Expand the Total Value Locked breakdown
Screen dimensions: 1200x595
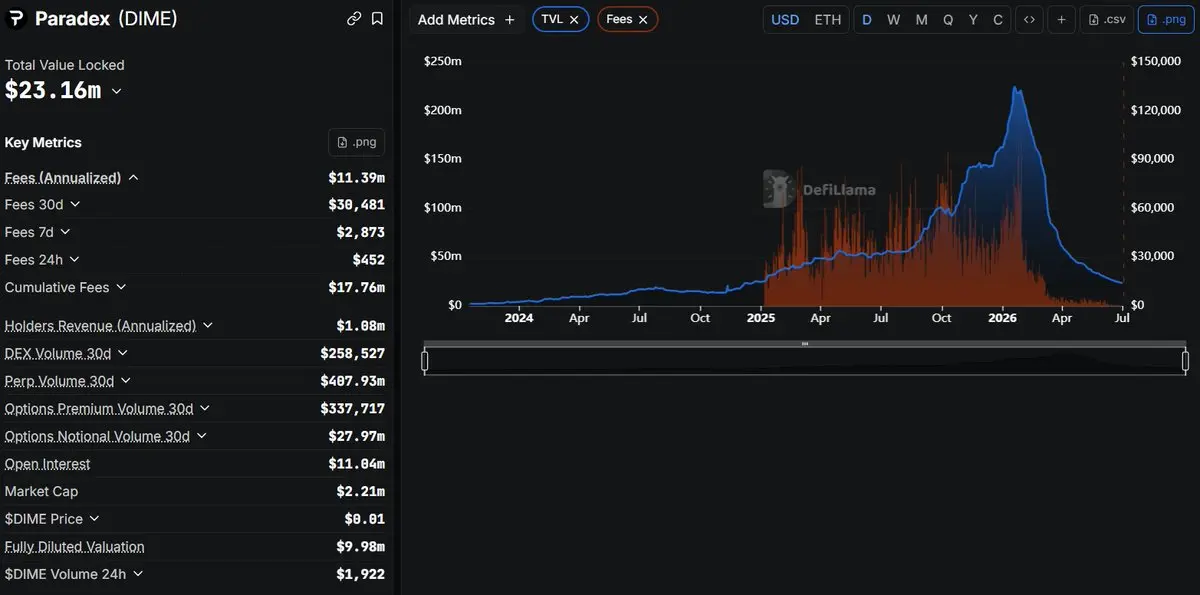tap(116, 91)
